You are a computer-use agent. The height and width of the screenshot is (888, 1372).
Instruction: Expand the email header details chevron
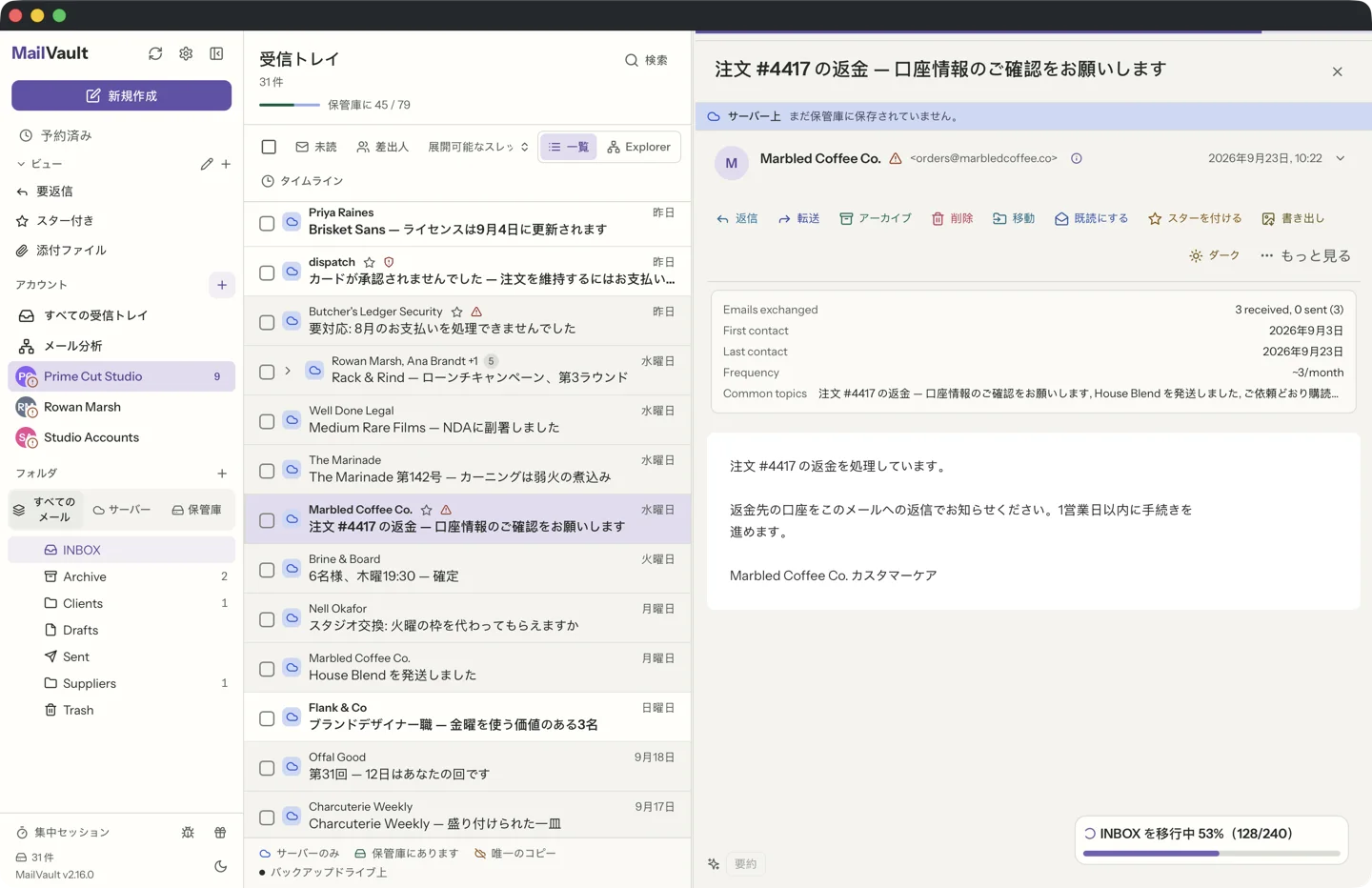click(x=1341, y=158)
